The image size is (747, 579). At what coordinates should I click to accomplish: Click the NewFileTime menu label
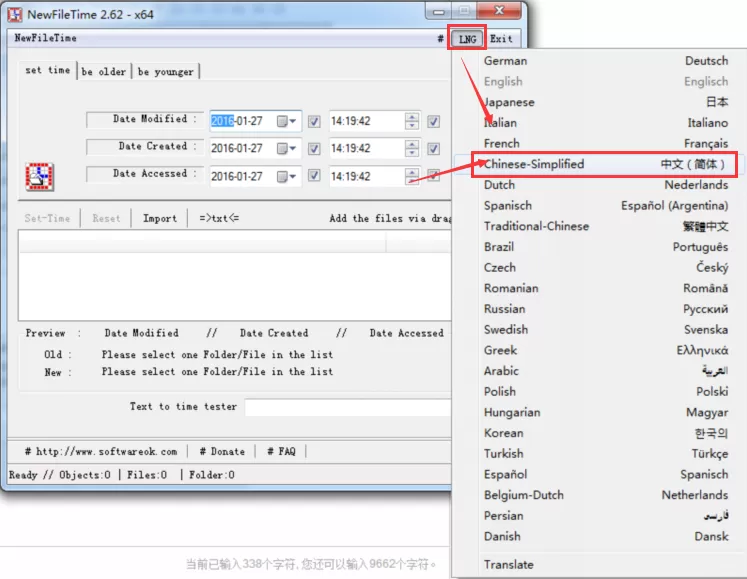click(x=45, y=38)
